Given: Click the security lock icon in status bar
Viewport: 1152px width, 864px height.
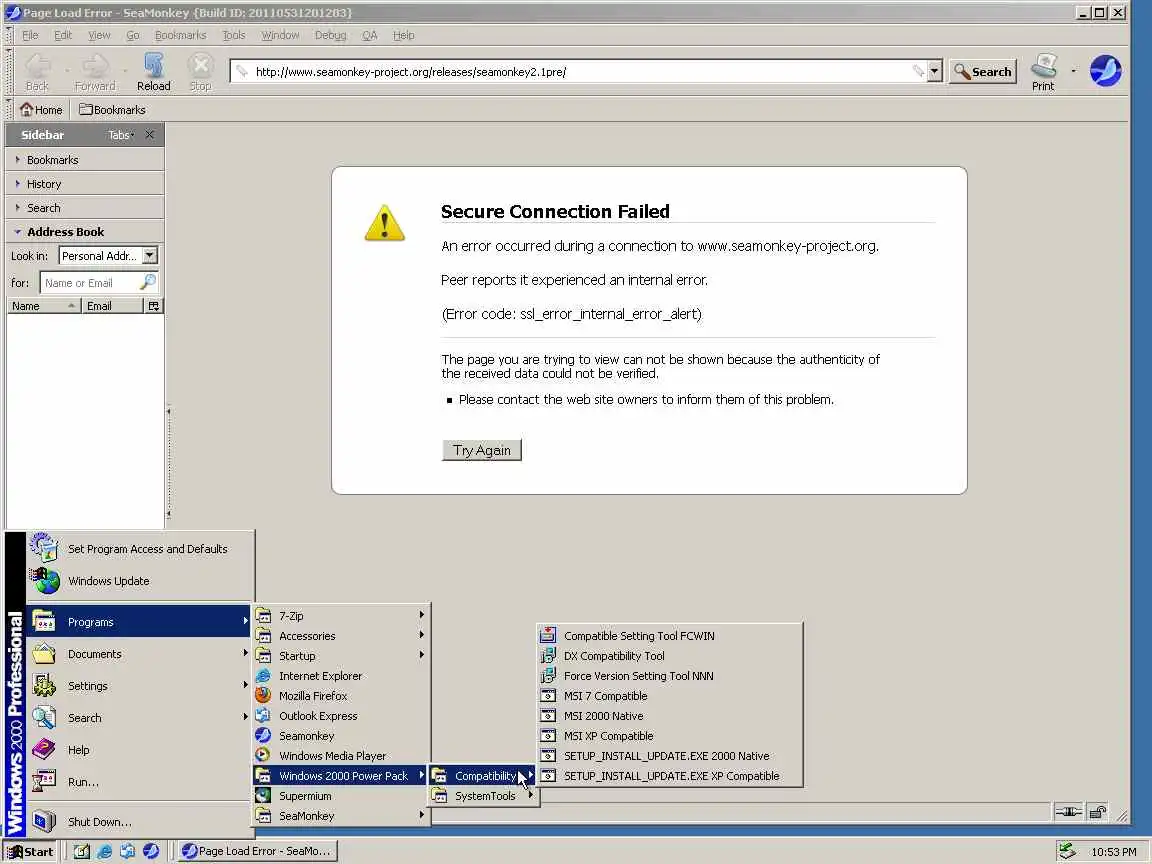Looking at the screenshot, I should pyautogui.click(x=1097, y=811).
